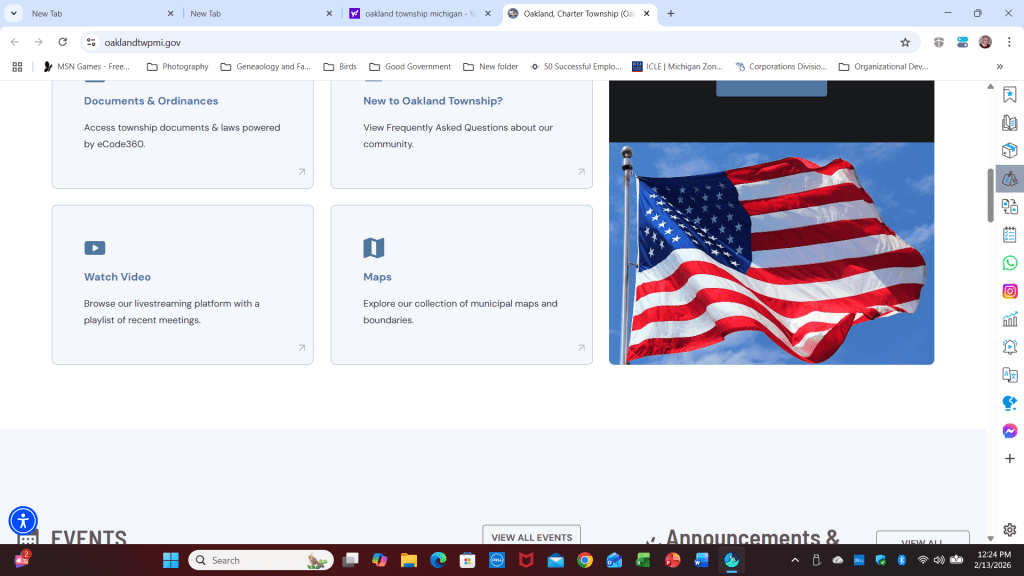Open the Documents & Ordinances link

click(x=151, y=101)
